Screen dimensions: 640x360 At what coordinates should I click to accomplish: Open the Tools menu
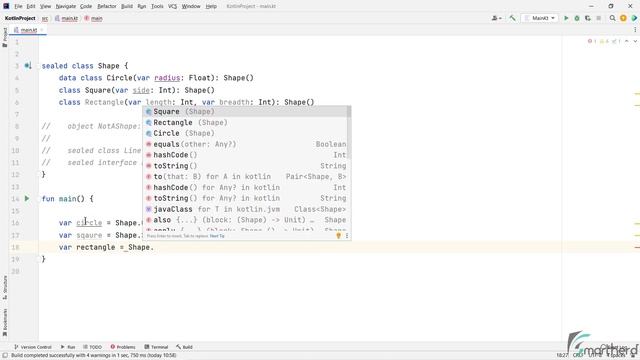point(157,6)
